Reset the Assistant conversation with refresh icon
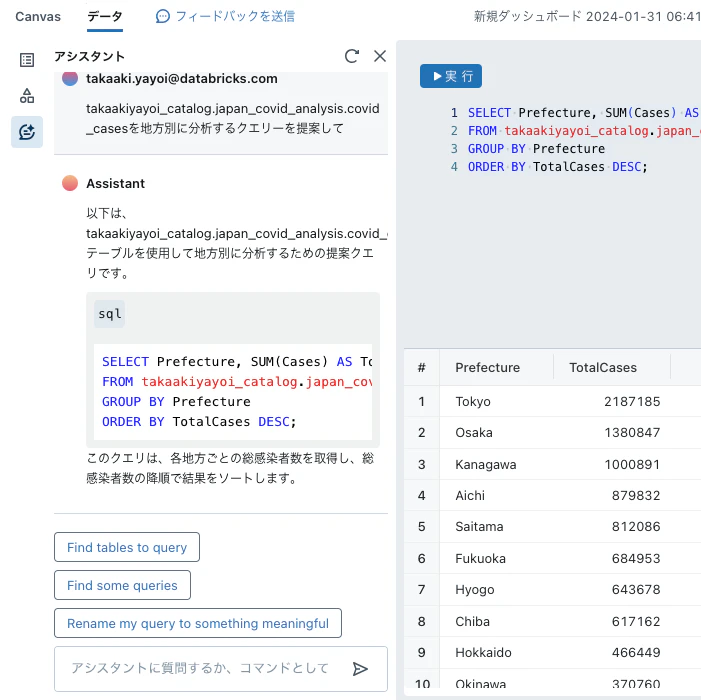 click(x=352, y=56)
